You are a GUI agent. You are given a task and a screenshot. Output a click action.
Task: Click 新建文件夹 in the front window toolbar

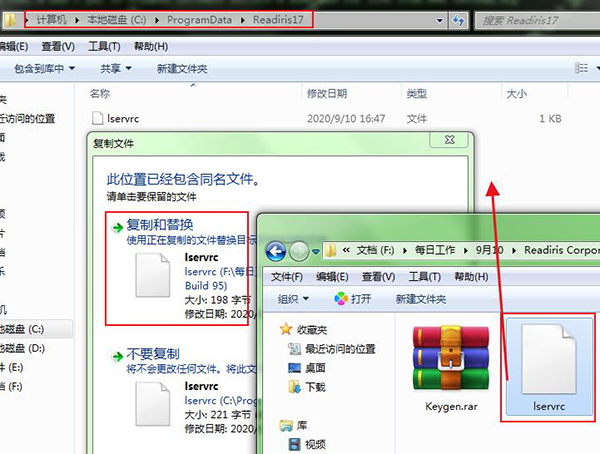pos(421,299)
